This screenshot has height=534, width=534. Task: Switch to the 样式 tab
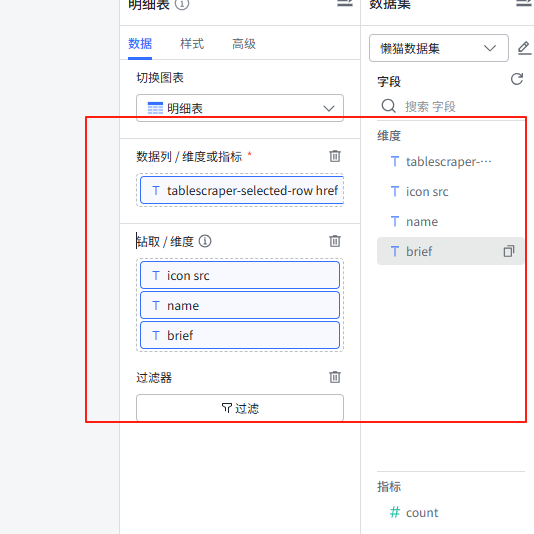pyautogui.click(x=192, y=44)
